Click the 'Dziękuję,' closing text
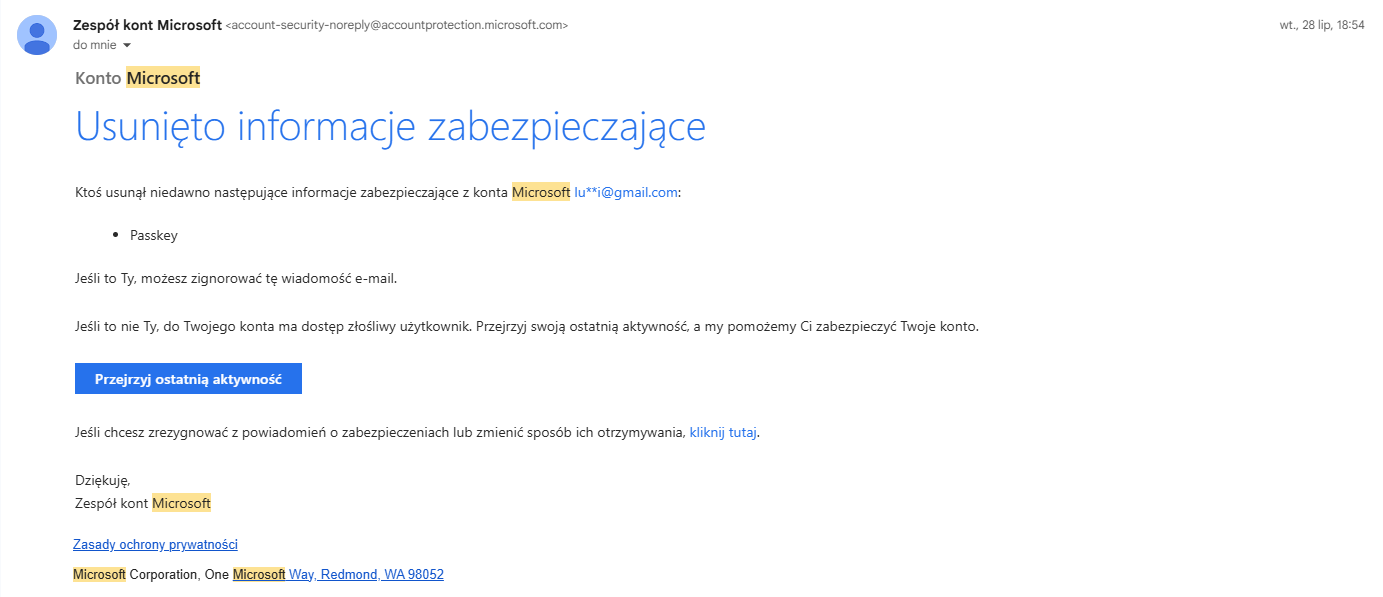 coord(103,481)
